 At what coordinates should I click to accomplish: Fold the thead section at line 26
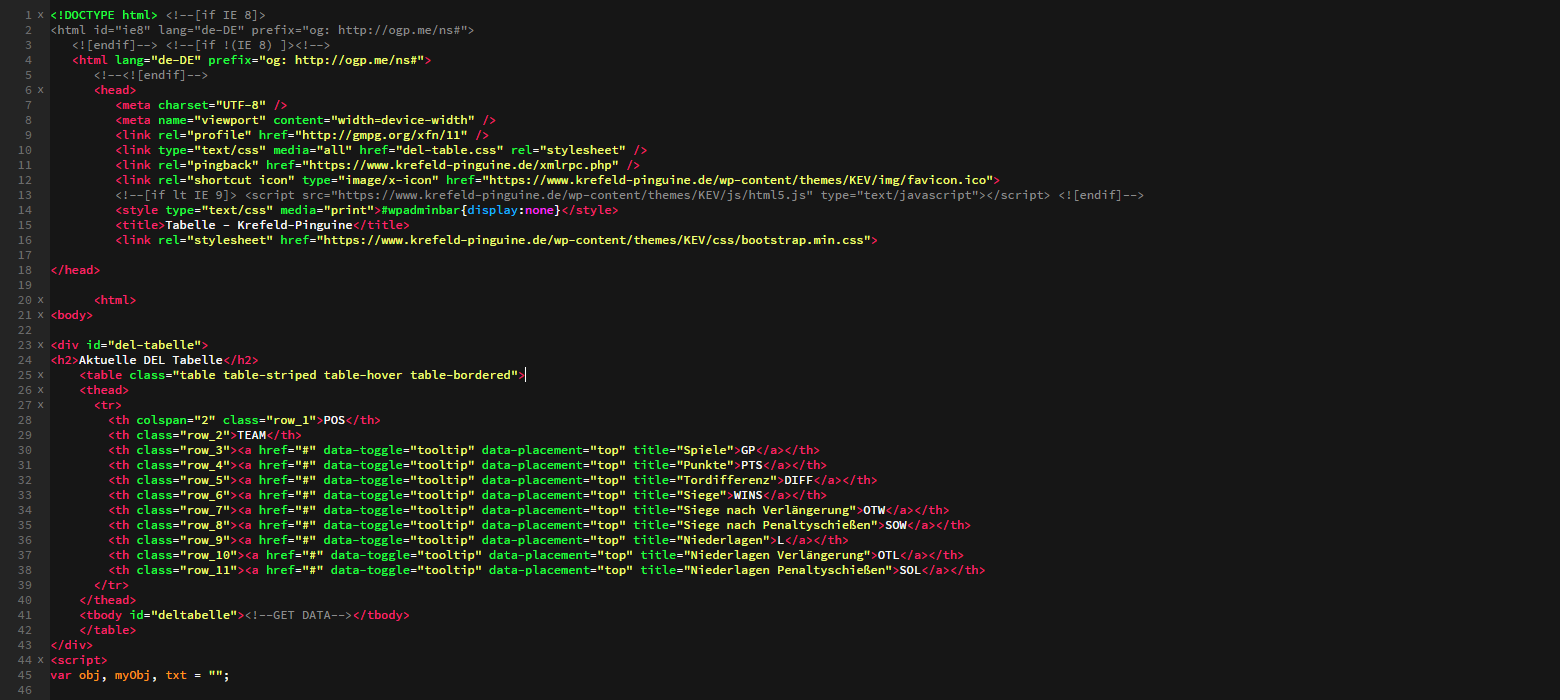coord(38,389)
